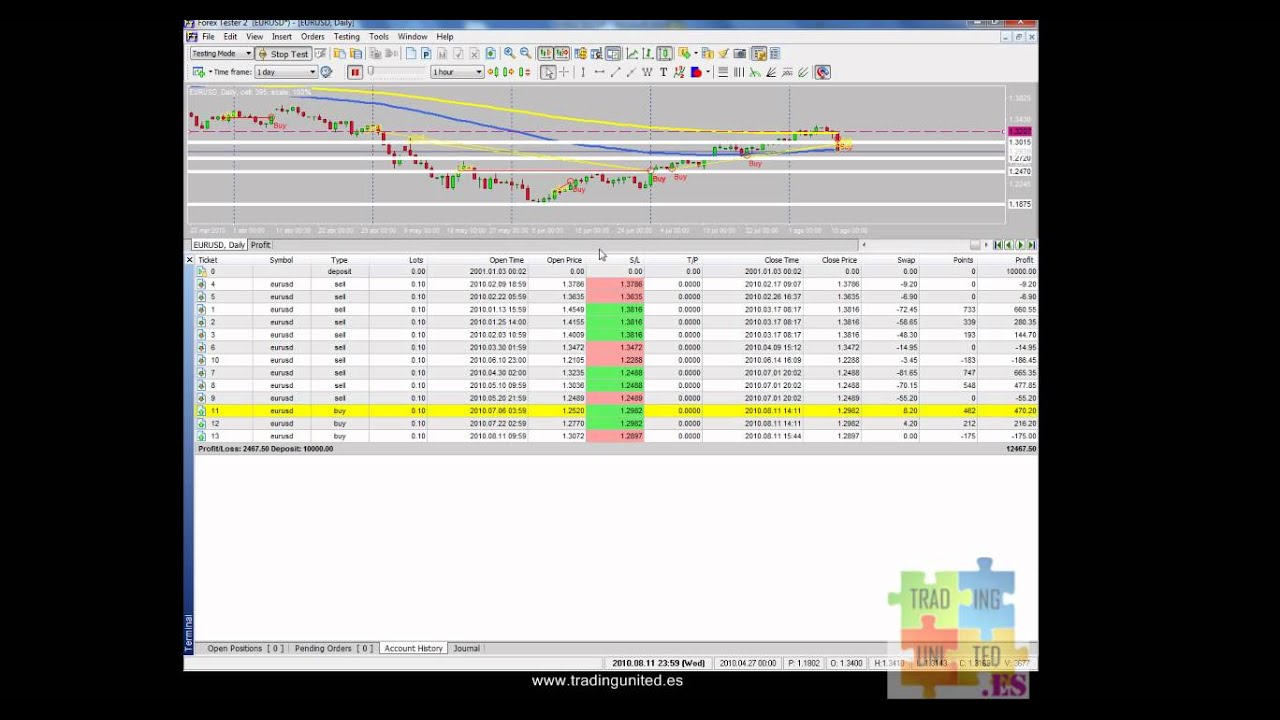
Task: Toggle the list panel button after terminal button
Action: pos(775,53)
